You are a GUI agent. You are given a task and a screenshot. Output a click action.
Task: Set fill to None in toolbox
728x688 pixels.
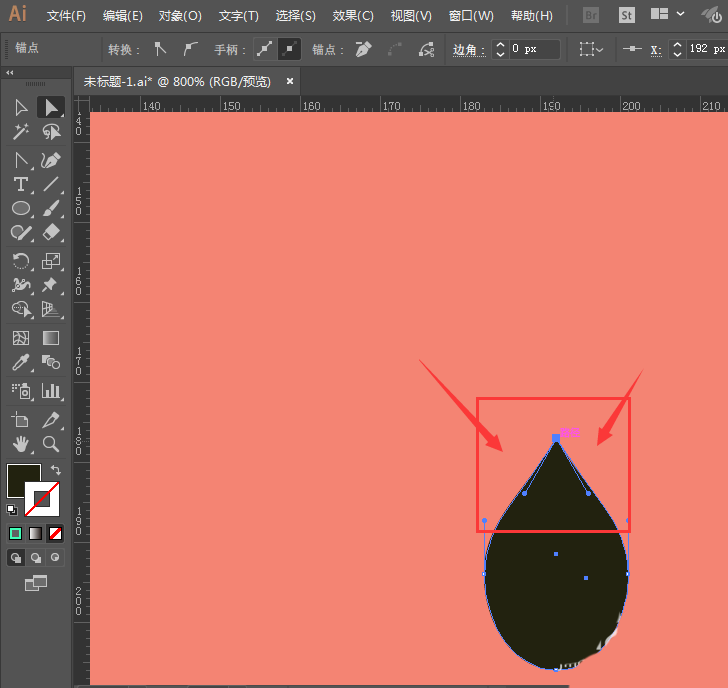point(56,533)
